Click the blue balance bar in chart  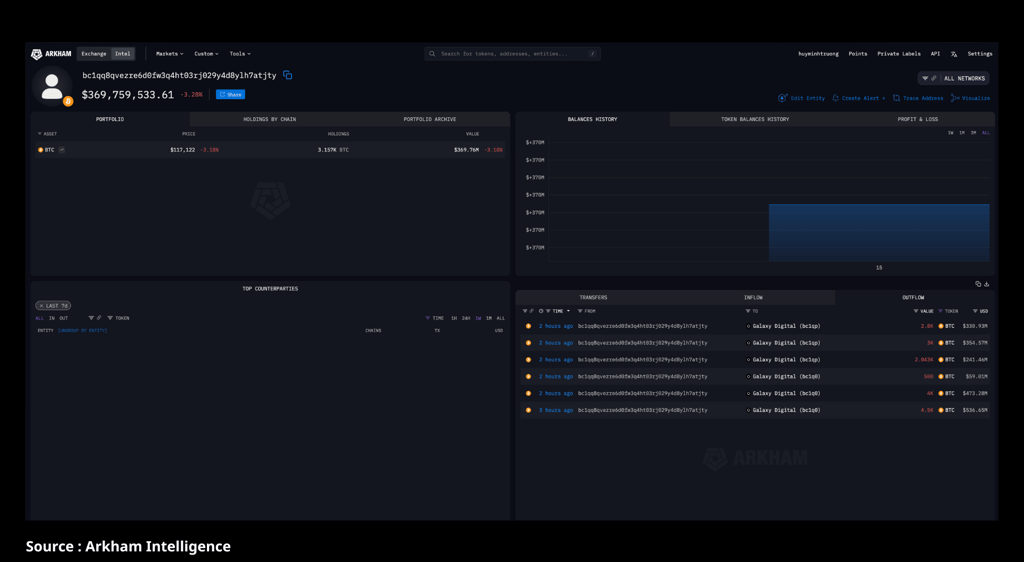[x=878, y=233]
